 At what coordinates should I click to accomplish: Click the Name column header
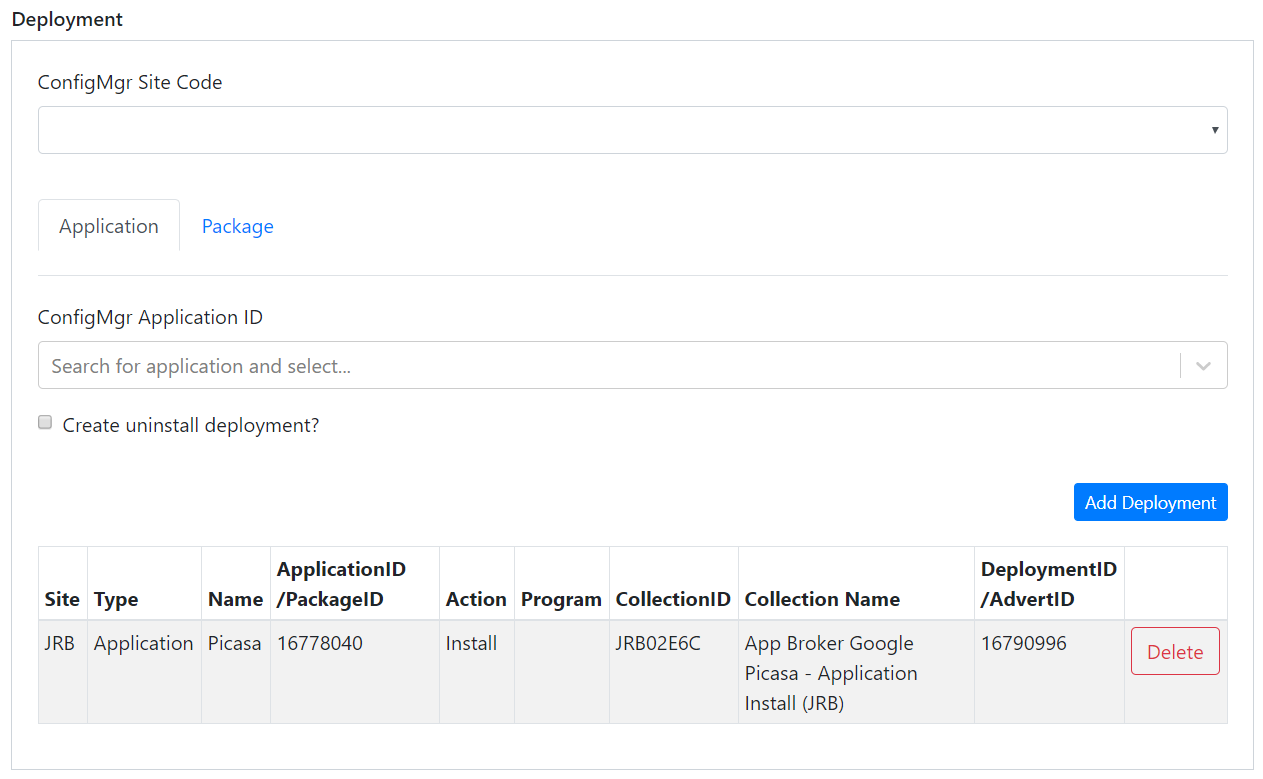tap(235, 599)
